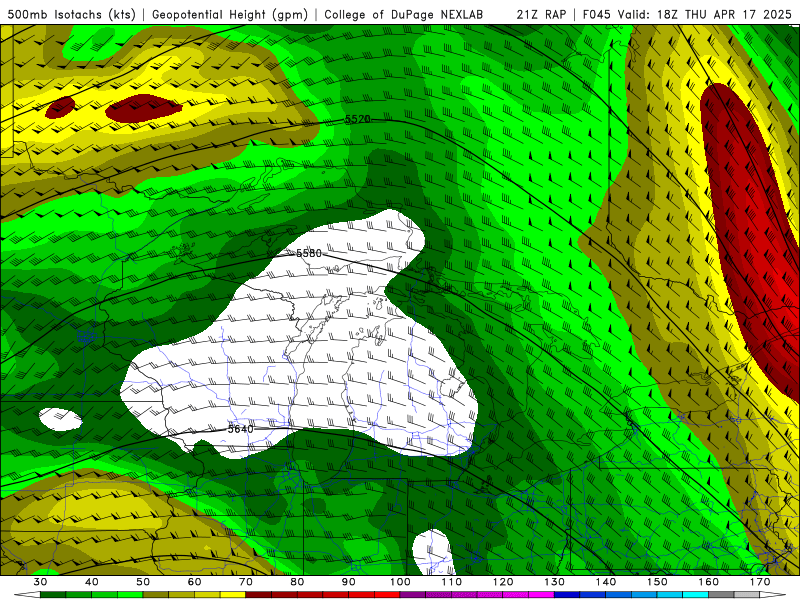The width and height of the screenshot is (800, 600).
Task: Click the 80 value on the color legend
Action: [x=297, y=582]
